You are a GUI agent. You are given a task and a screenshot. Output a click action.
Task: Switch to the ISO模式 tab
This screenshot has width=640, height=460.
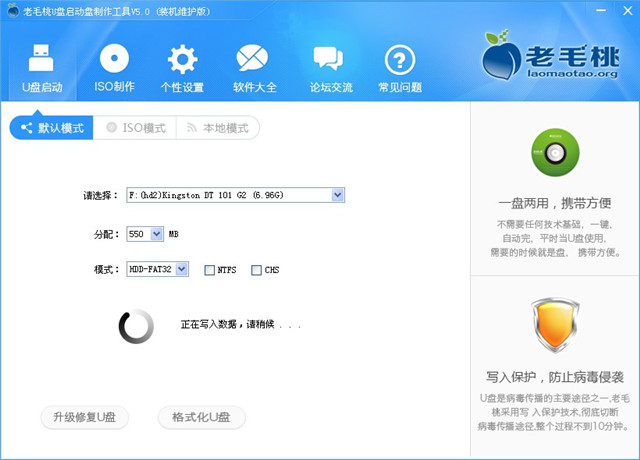click(136, 128)
